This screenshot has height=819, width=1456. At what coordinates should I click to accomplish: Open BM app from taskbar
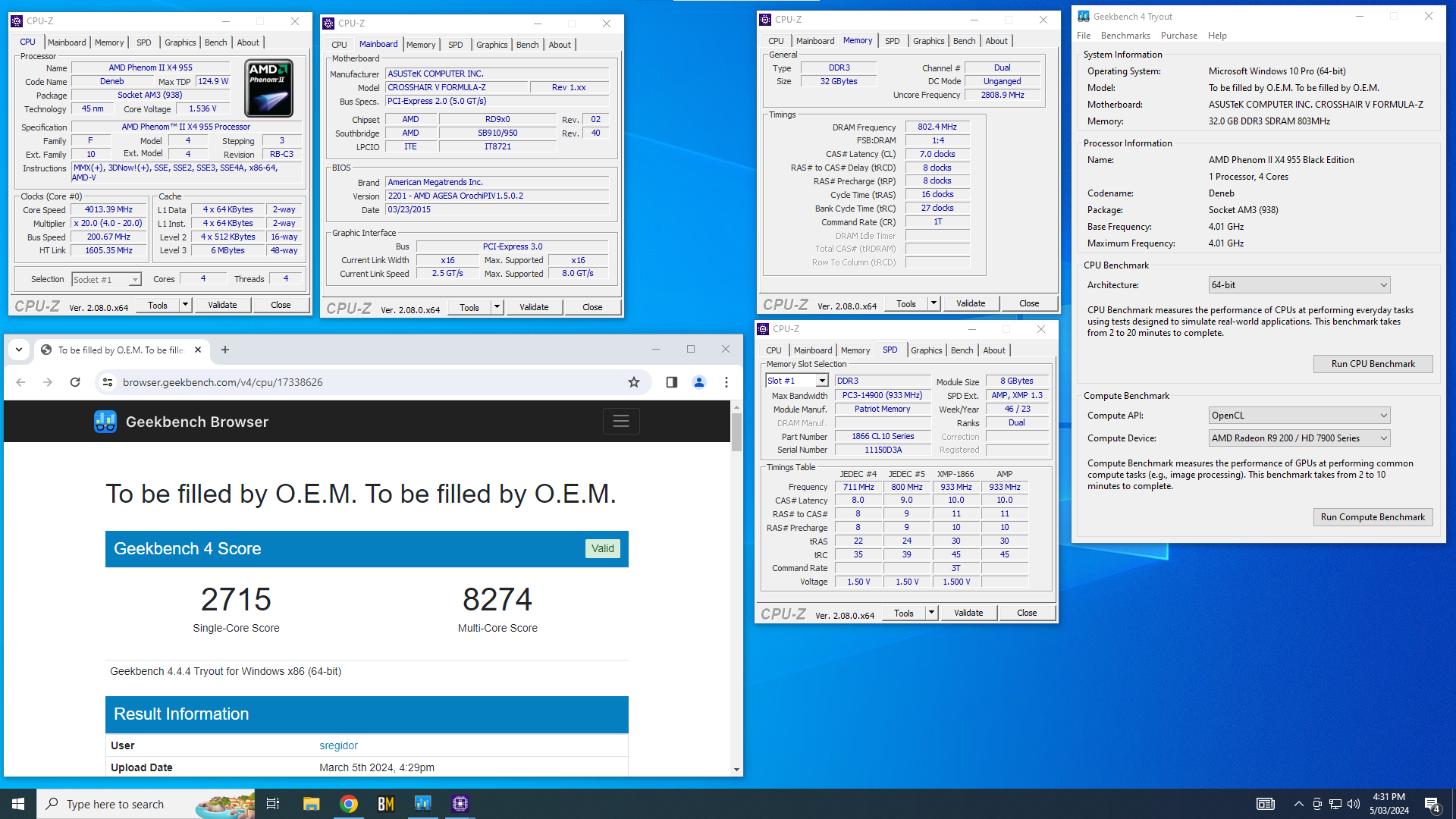click(x=386, y=804)
